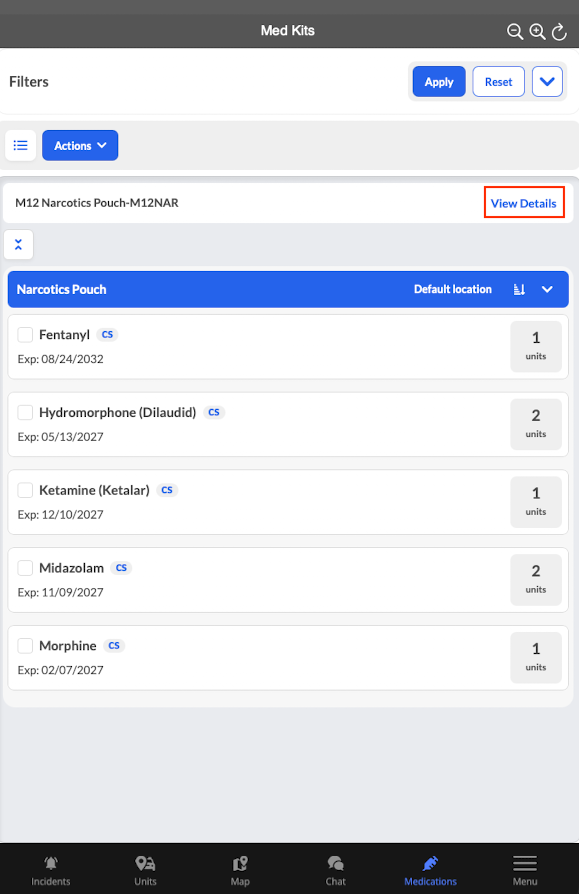Tick the Morphine checkbox
The width and height of the screenshot is (579, 894).
[25, 646]
